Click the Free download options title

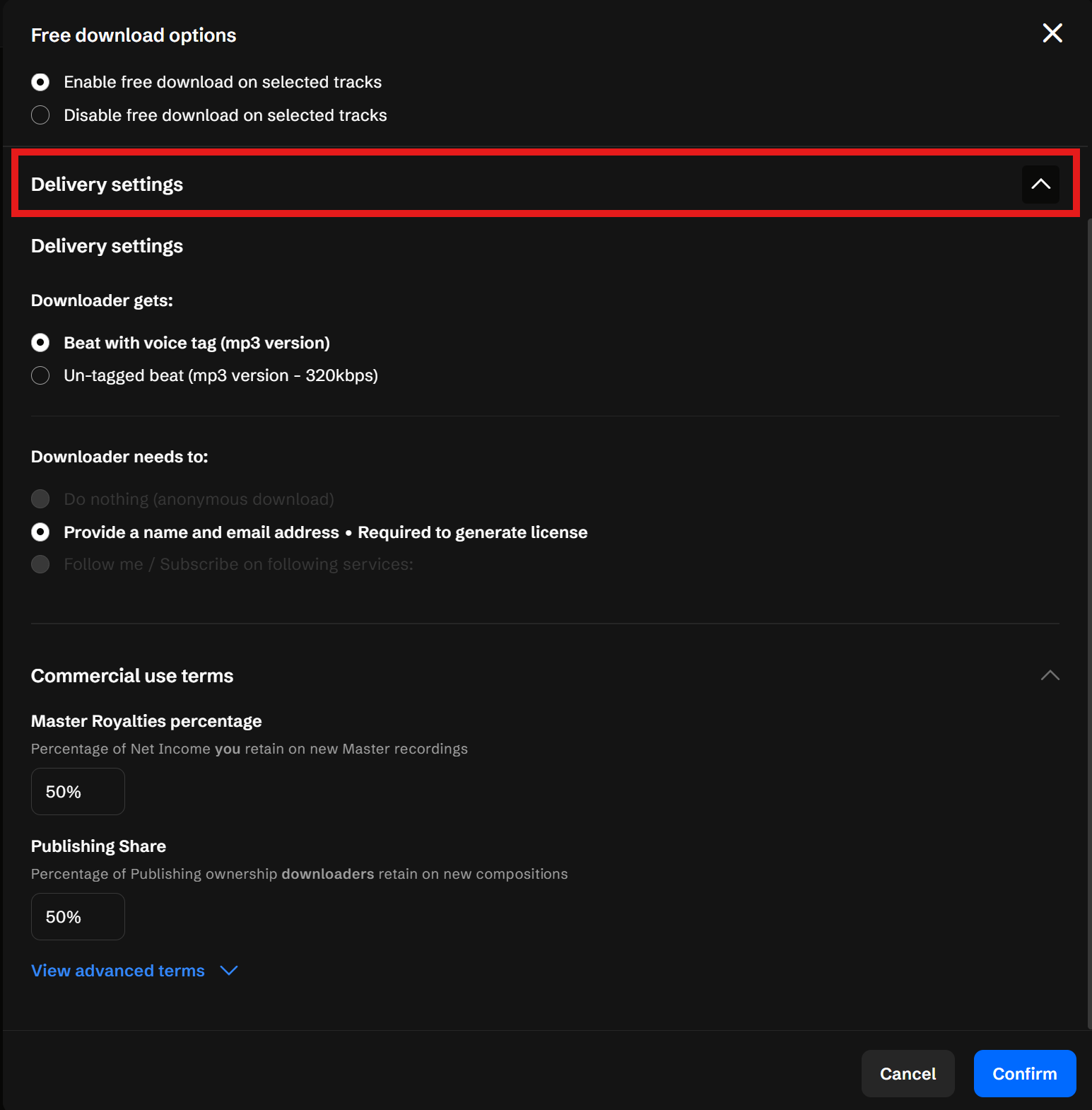pyautogui.click(x=134, y=35)
